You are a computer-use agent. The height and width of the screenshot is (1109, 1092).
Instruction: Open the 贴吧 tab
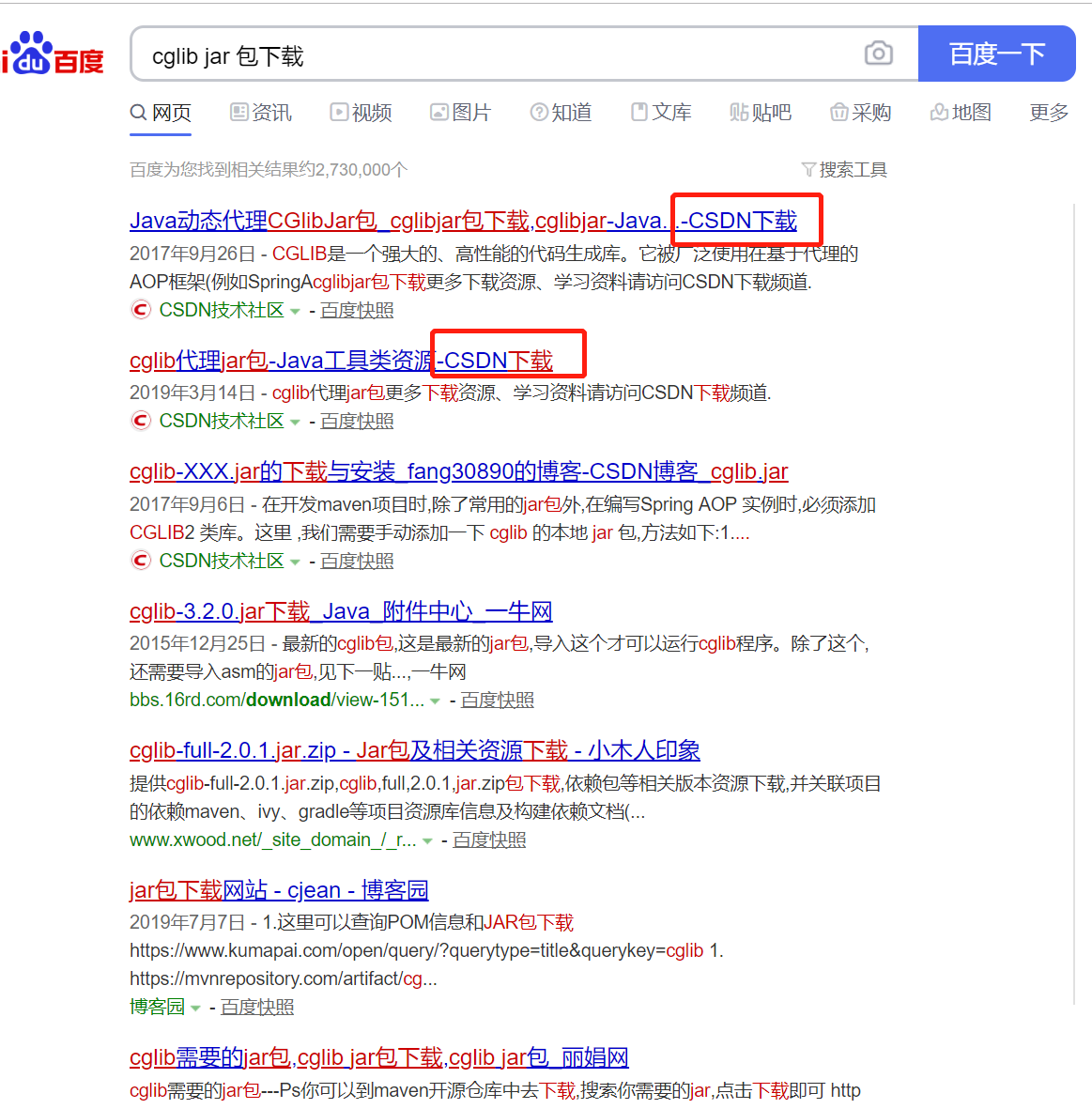[761, 113]
